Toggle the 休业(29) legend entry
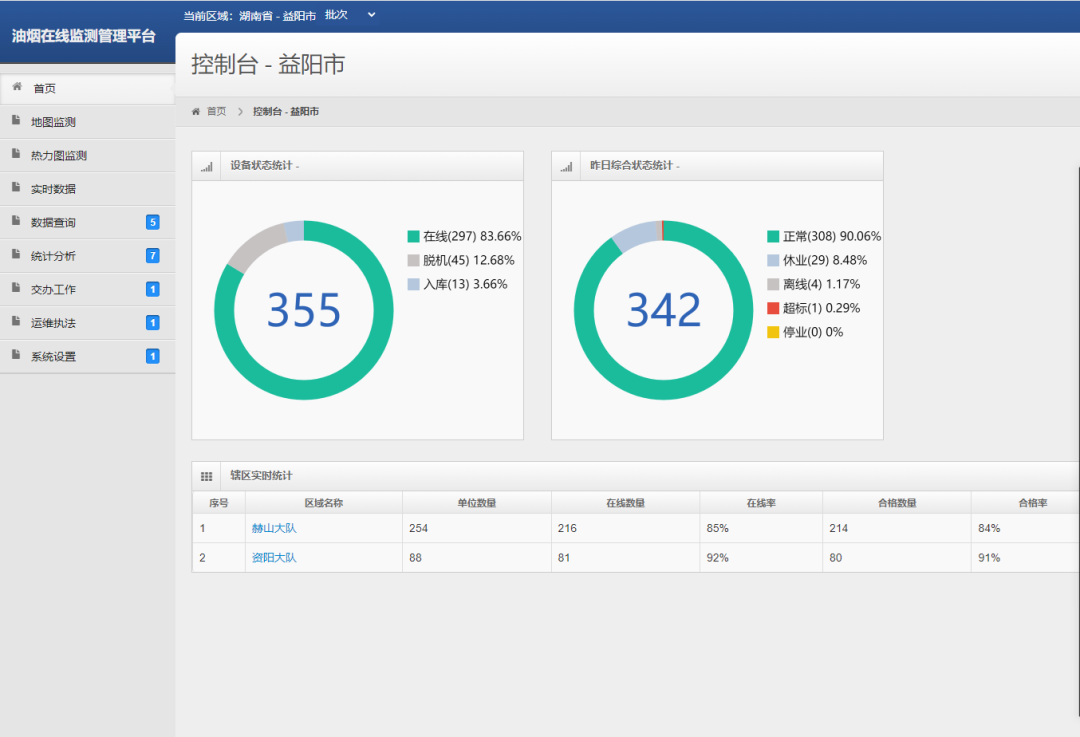The image size is (1080, 737). tap(817, 260)
